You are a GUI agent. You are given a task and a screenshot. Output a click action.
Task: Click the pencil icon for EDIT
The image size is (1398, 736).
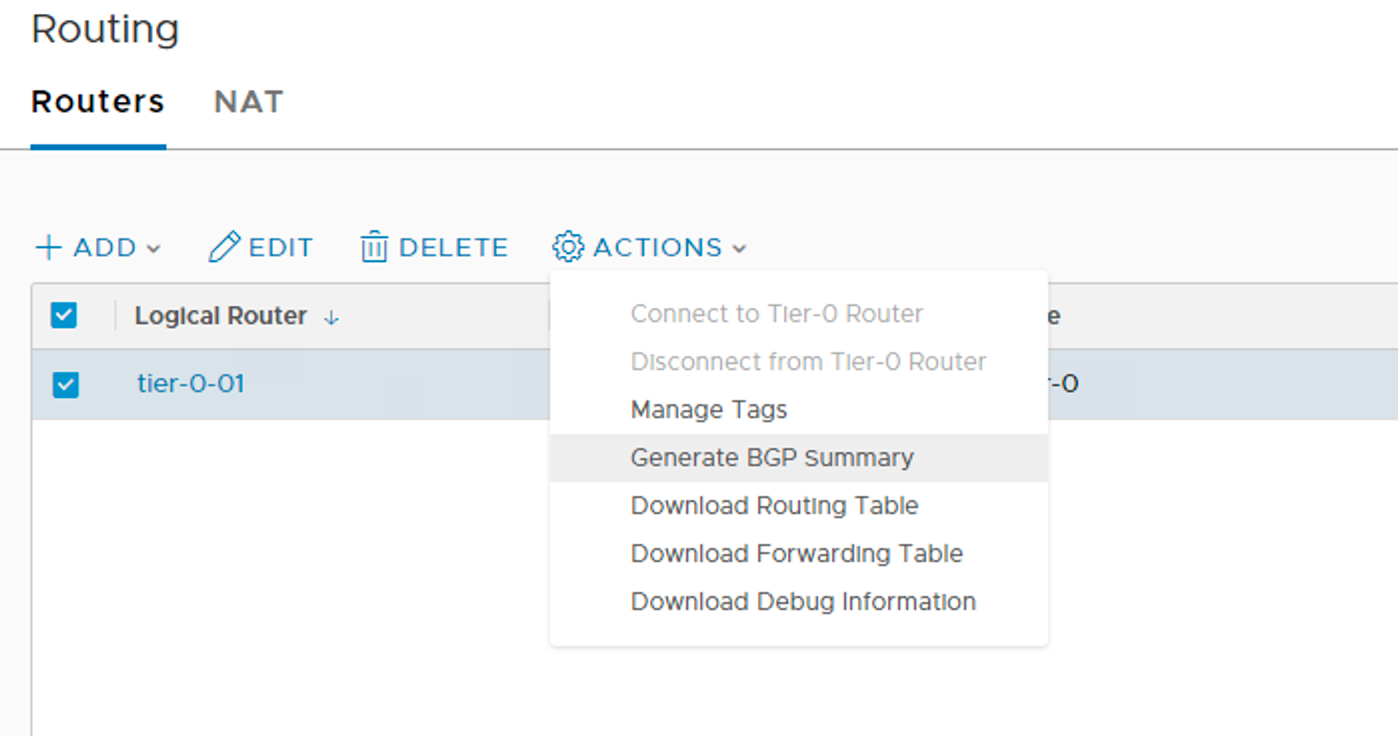coord(225,247)
